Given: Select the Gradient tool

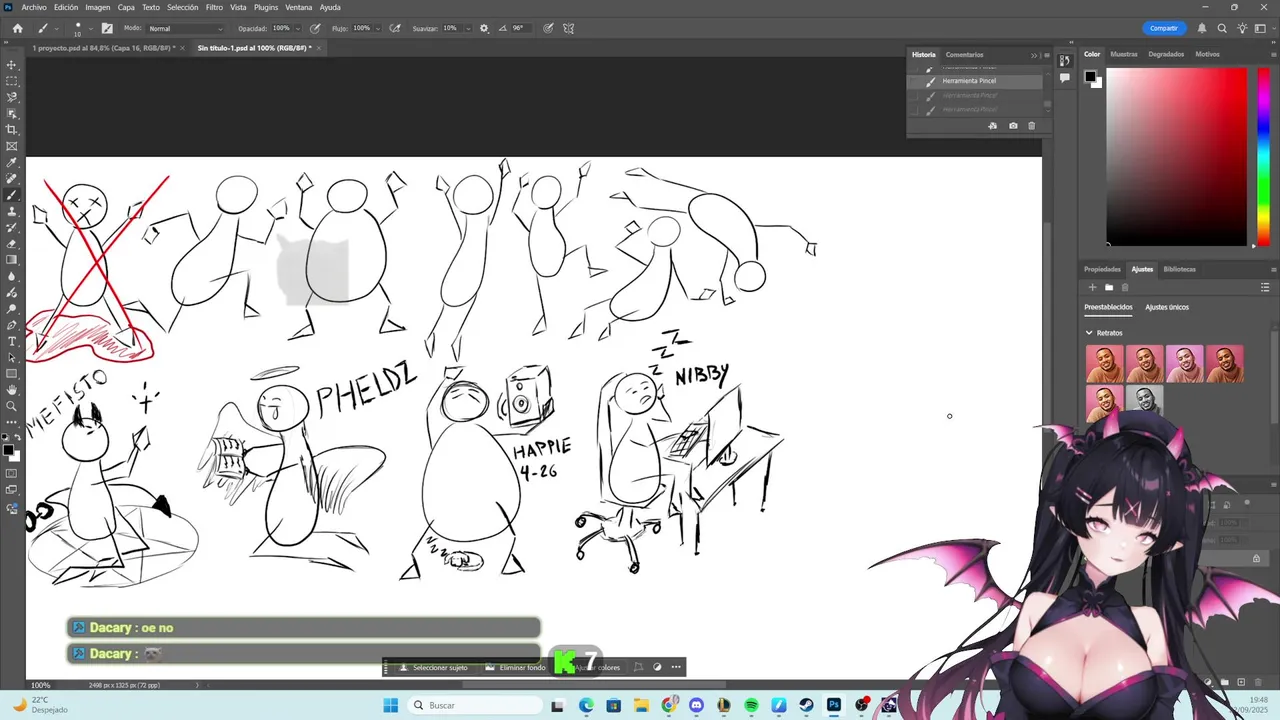Looking at the screenshot, I should (x=12, y=260).
